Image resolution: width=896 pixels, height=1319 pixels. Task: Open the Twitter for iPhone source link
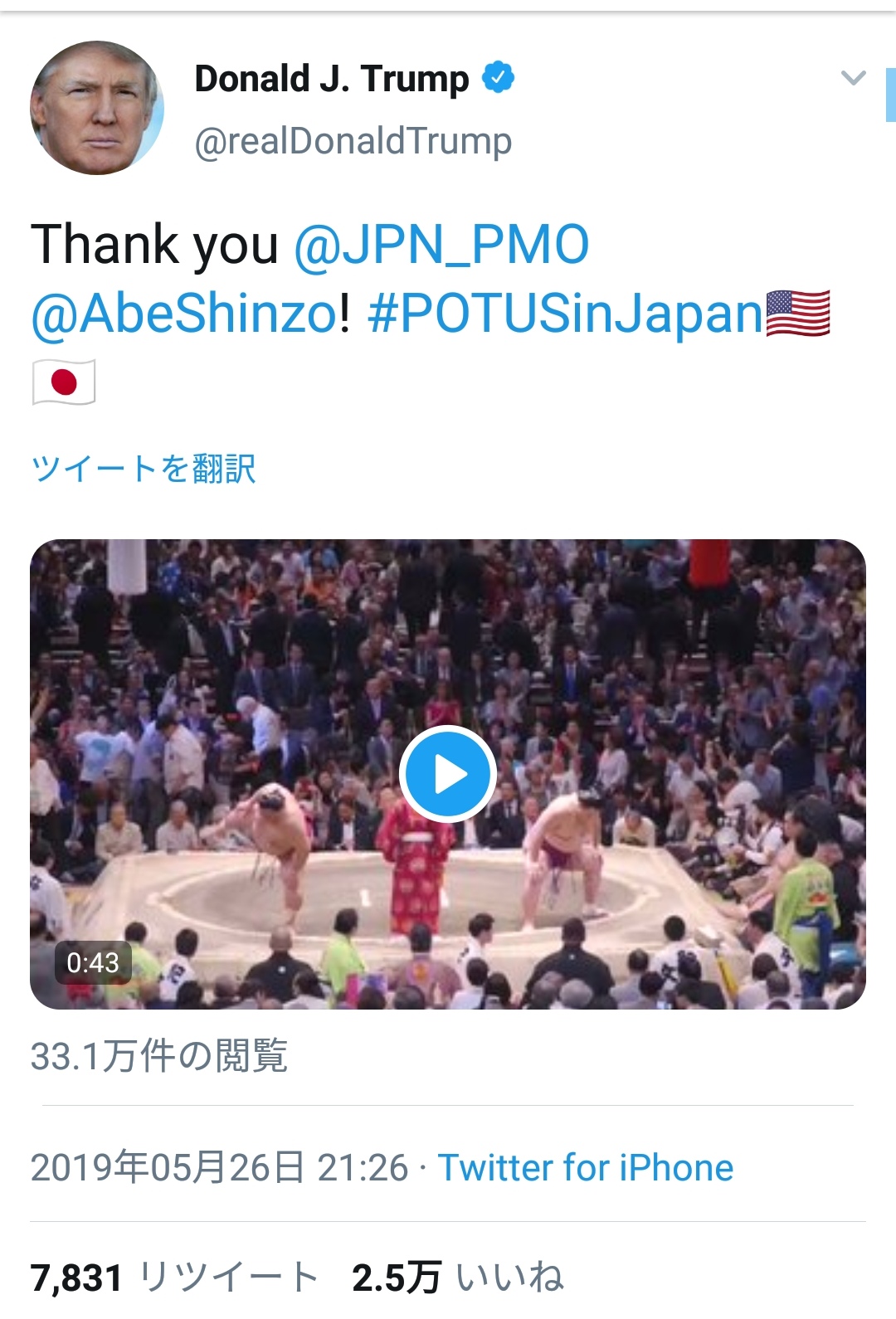point(586,1167)
